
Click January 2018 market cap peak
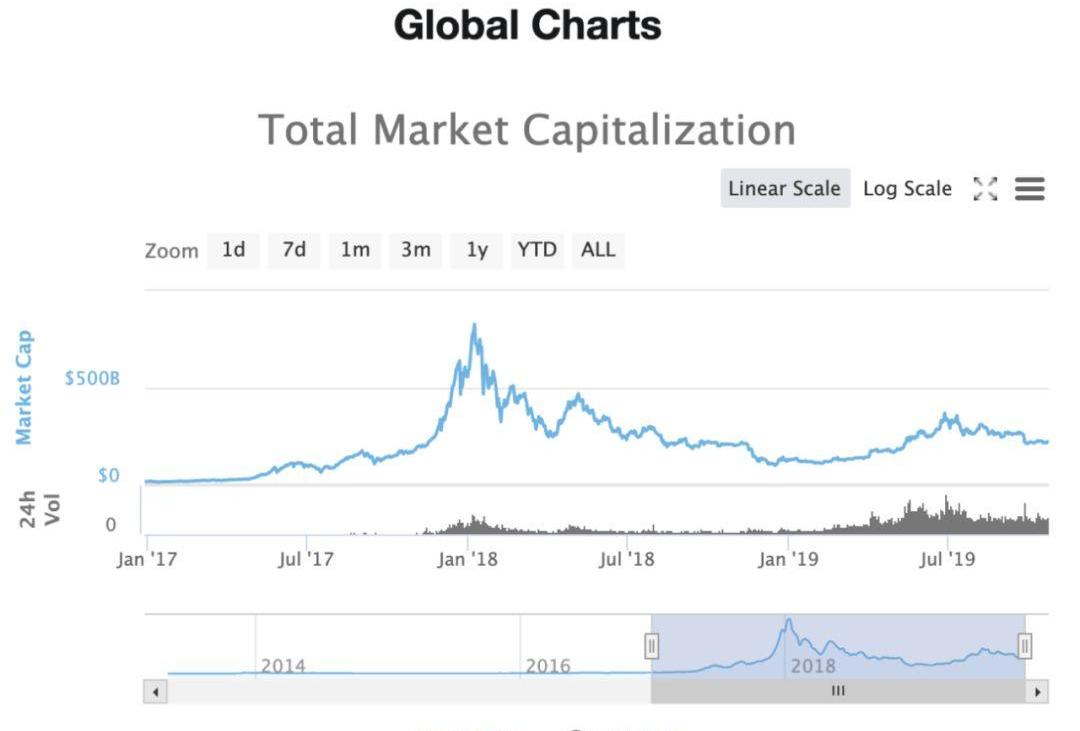pos(474,326)
